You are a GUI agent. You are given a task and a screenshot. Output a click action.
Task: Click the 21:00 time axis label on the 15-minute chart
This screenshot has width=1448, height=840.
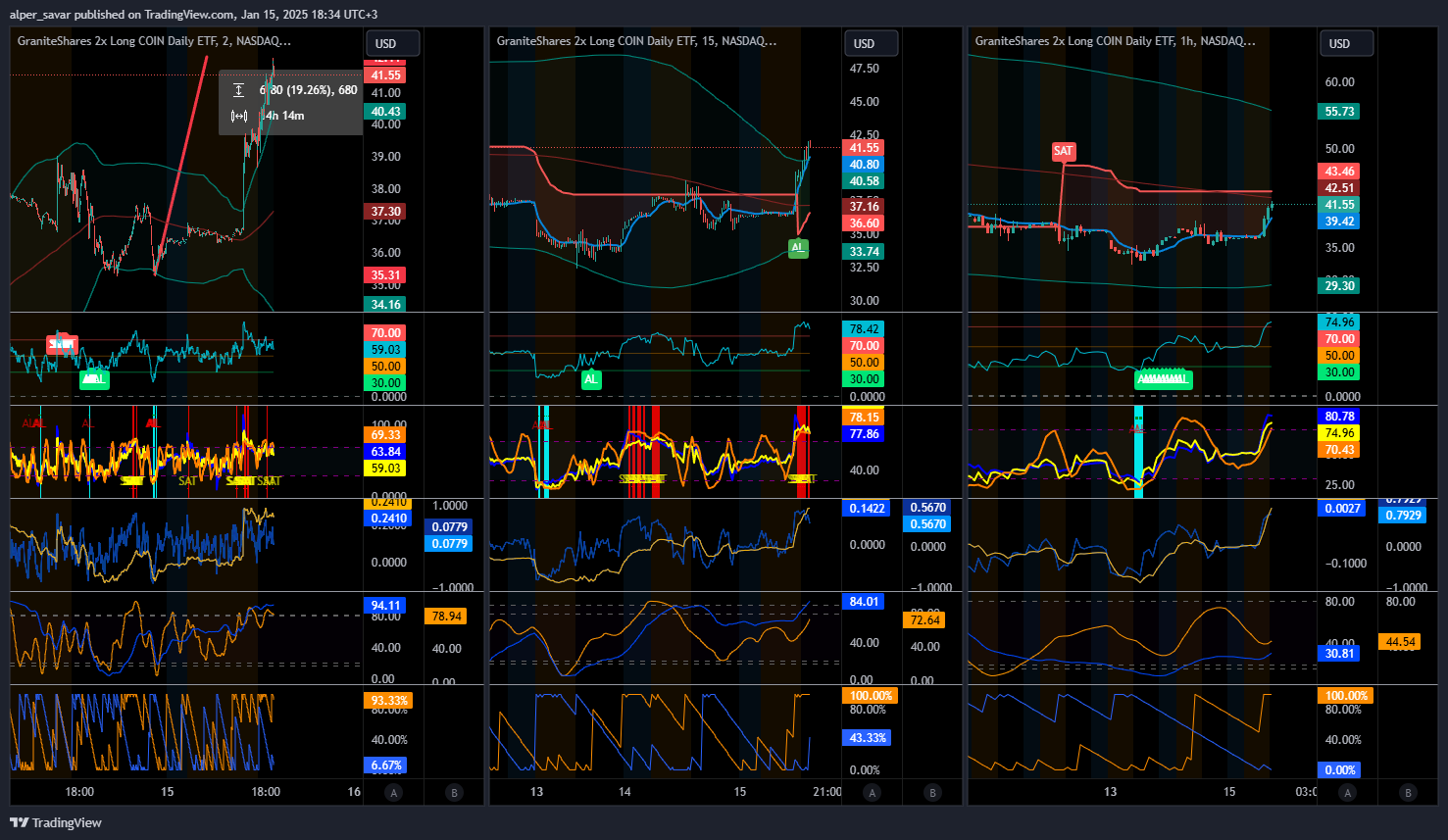[826, 792]
